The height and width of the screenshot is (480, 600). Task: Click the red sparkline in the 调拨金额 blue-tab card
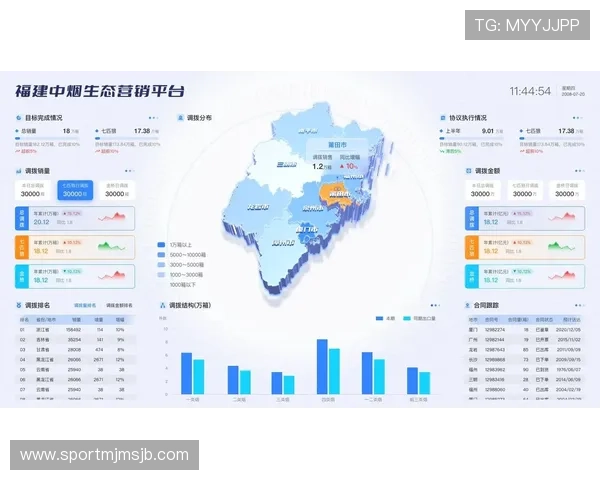[x=562, y=217]
